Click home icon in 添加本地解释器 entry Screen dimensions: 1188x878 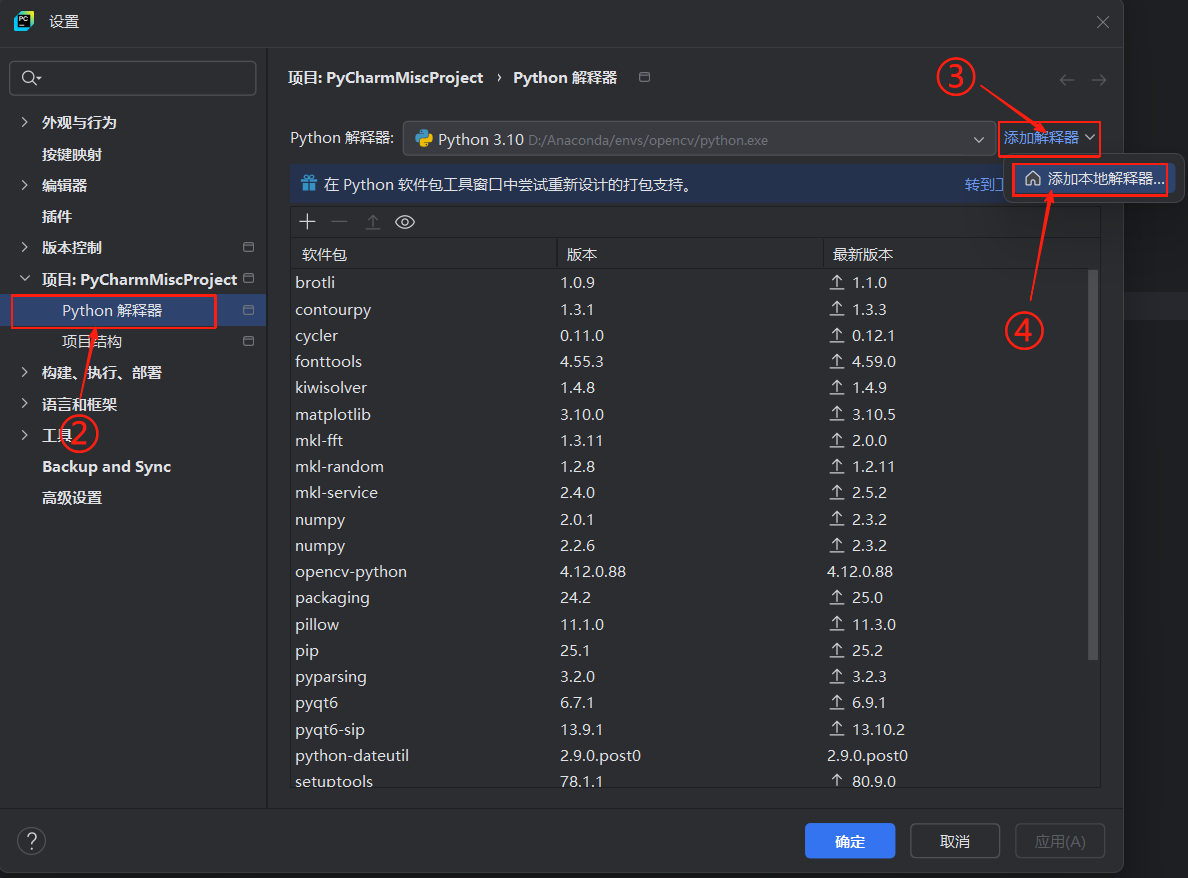[x=1033, y=179]
